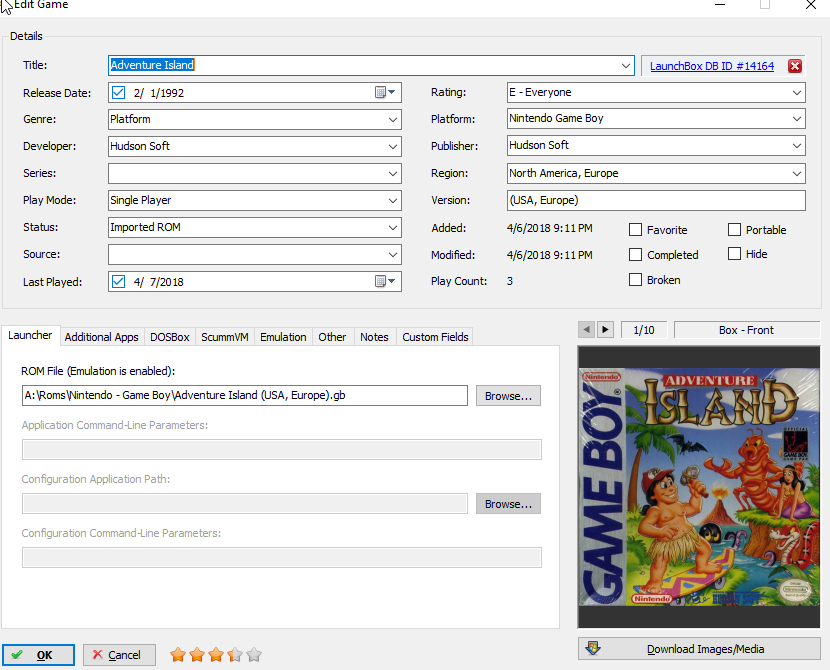Expand the Region dropdown
The width and height of the screenshot is (830, 670).
pos(797,174)
